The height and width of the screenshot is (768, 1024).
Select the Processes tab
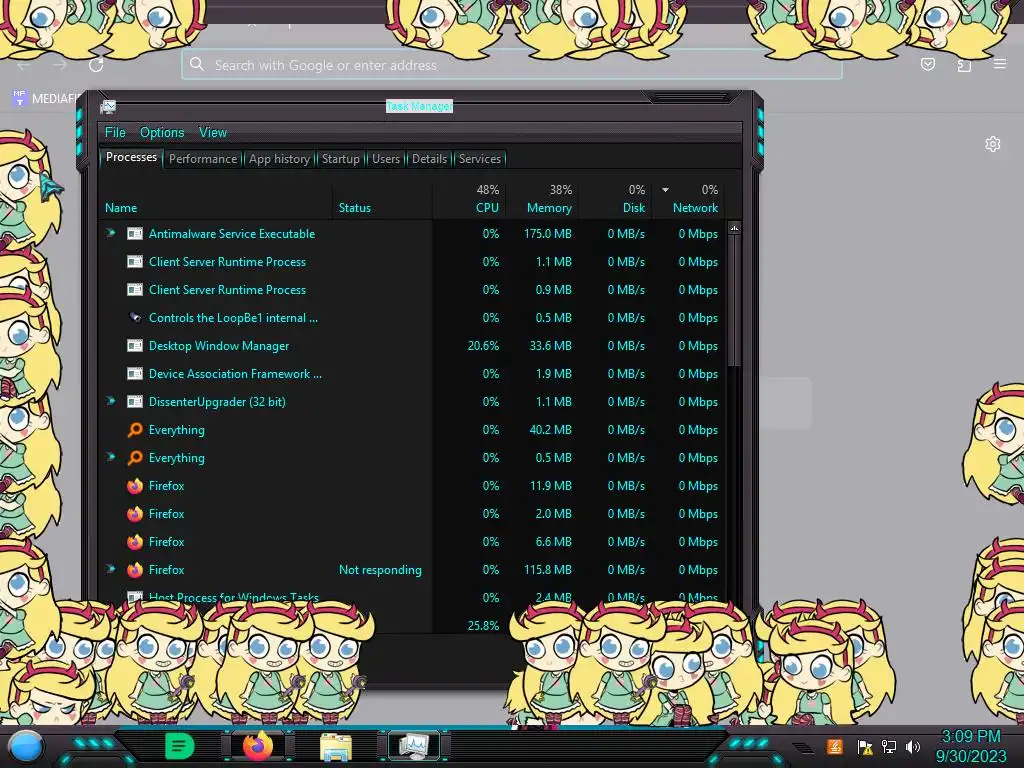pyautogui.click(x=131, y=157)
